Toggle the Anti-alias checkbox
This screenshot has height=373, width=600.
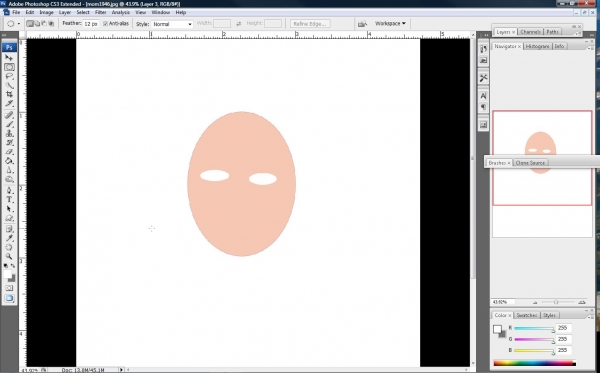[106, 24]
